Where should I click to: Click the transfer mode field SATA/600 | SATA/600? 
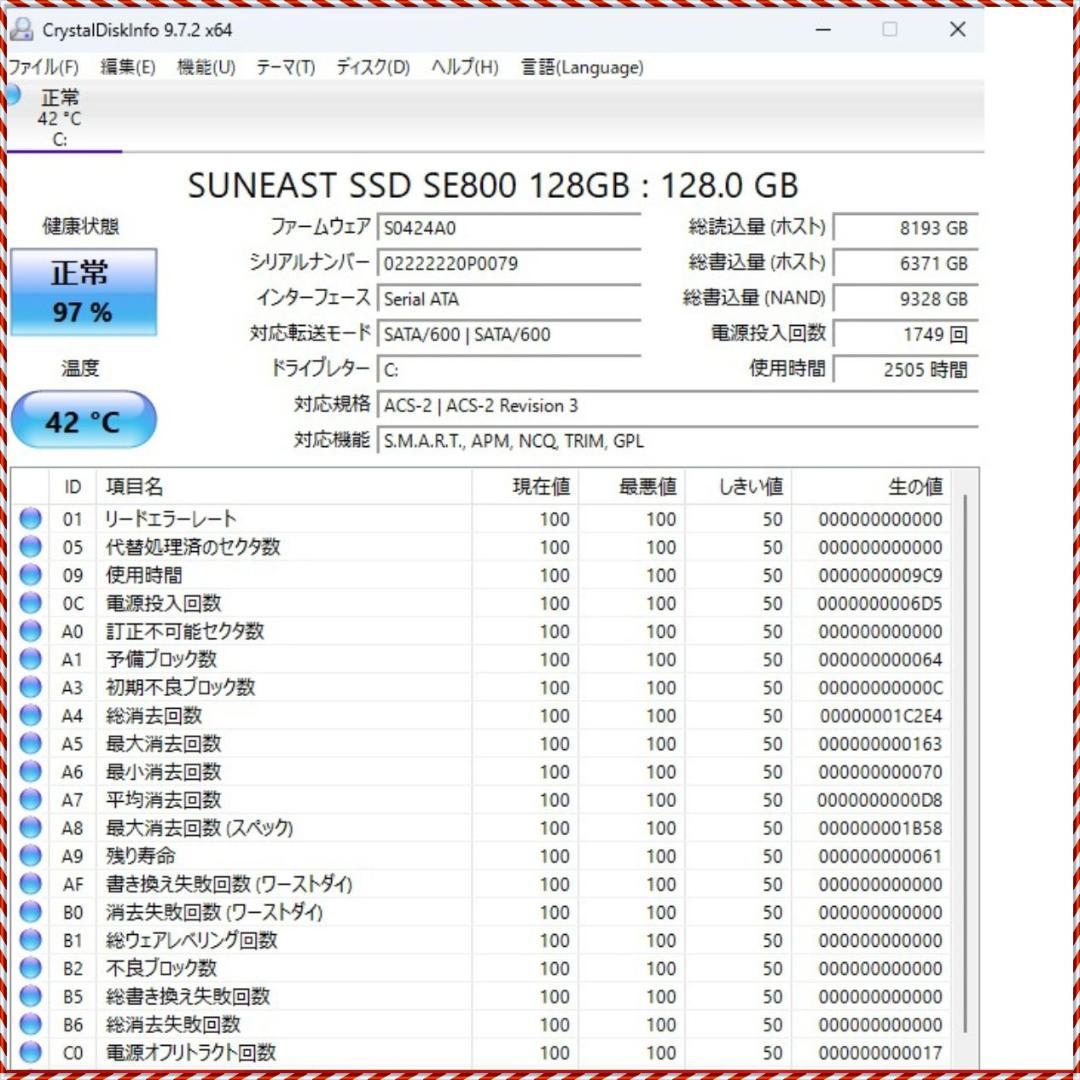(509, 334)
